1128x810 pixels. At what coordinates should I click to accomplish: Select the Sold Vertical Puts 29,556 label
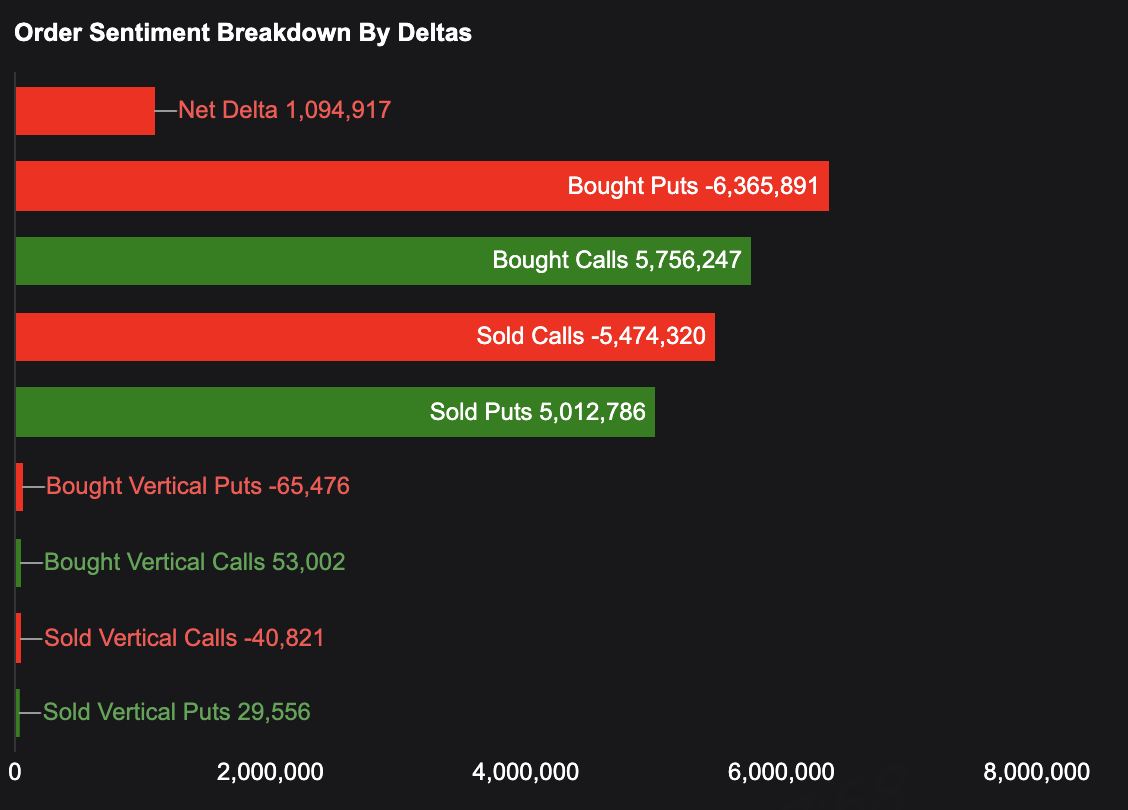click(x=177, y=713)
